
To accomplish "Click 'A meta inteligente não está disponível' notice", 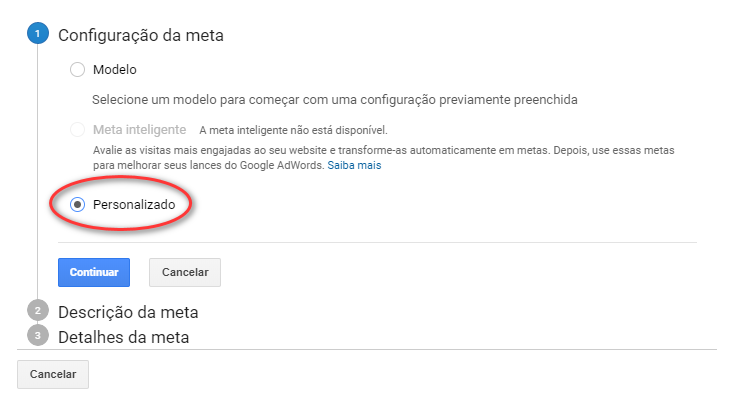I will point(292,130).
